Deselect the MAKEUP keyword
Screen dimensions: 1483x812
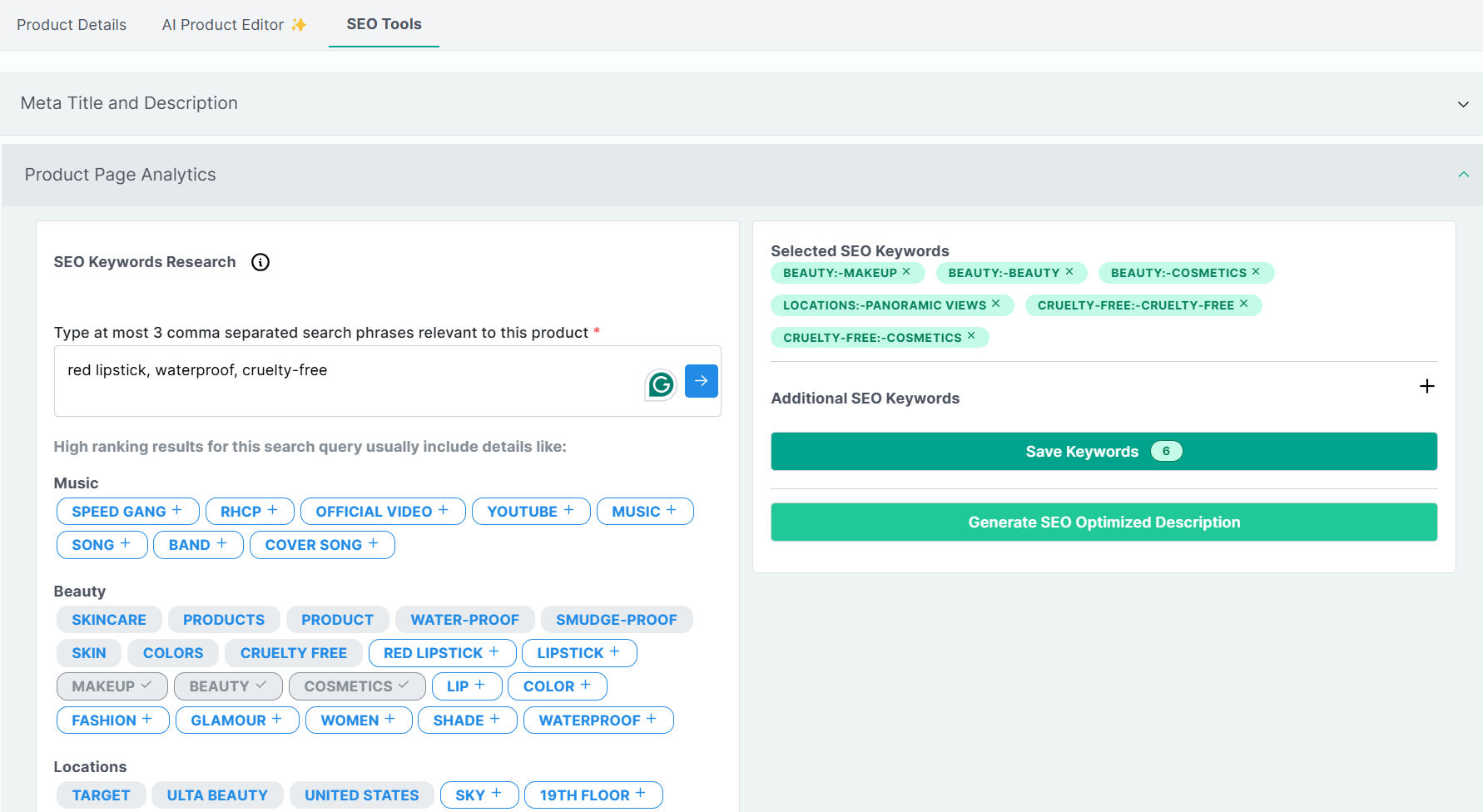click(x=112, y=686)
